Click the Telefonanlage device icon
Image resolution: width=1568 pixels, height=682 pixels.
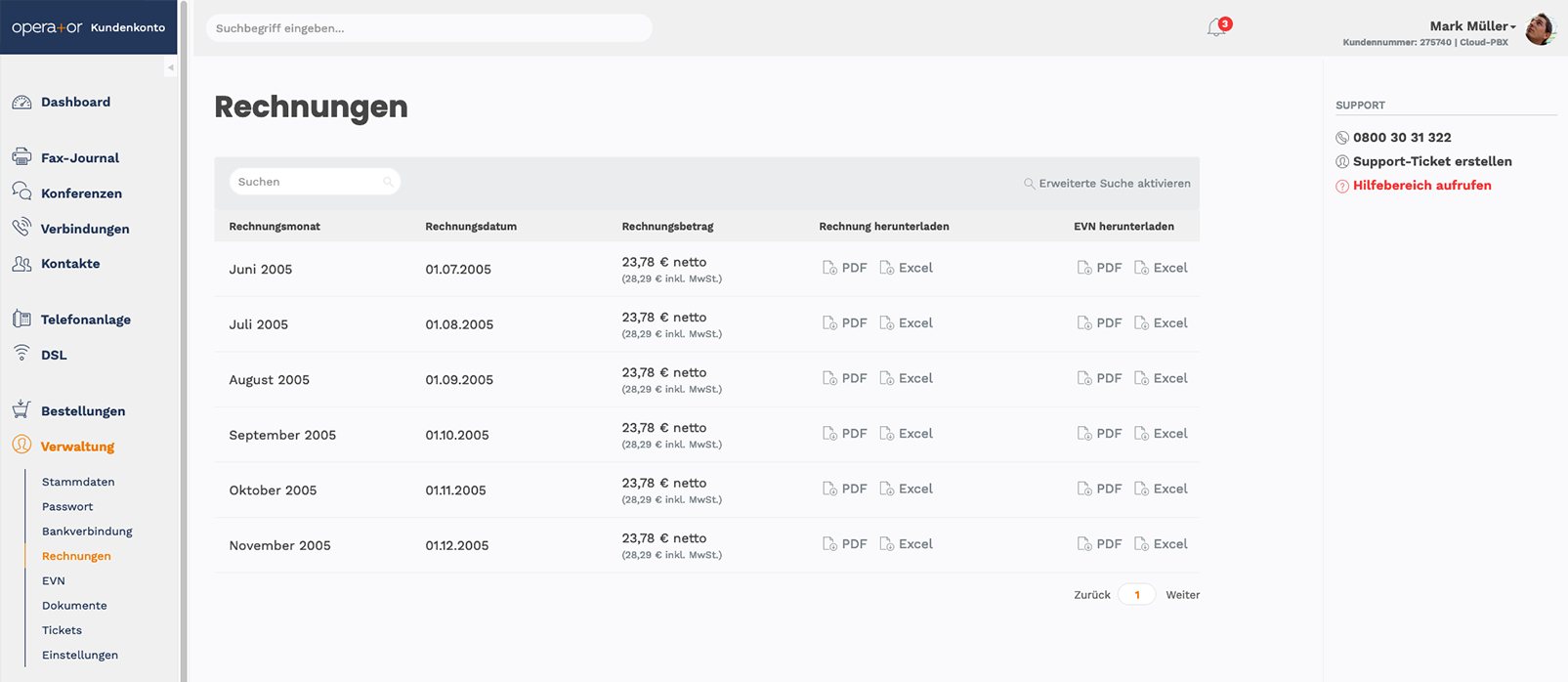tap(21, 319)
